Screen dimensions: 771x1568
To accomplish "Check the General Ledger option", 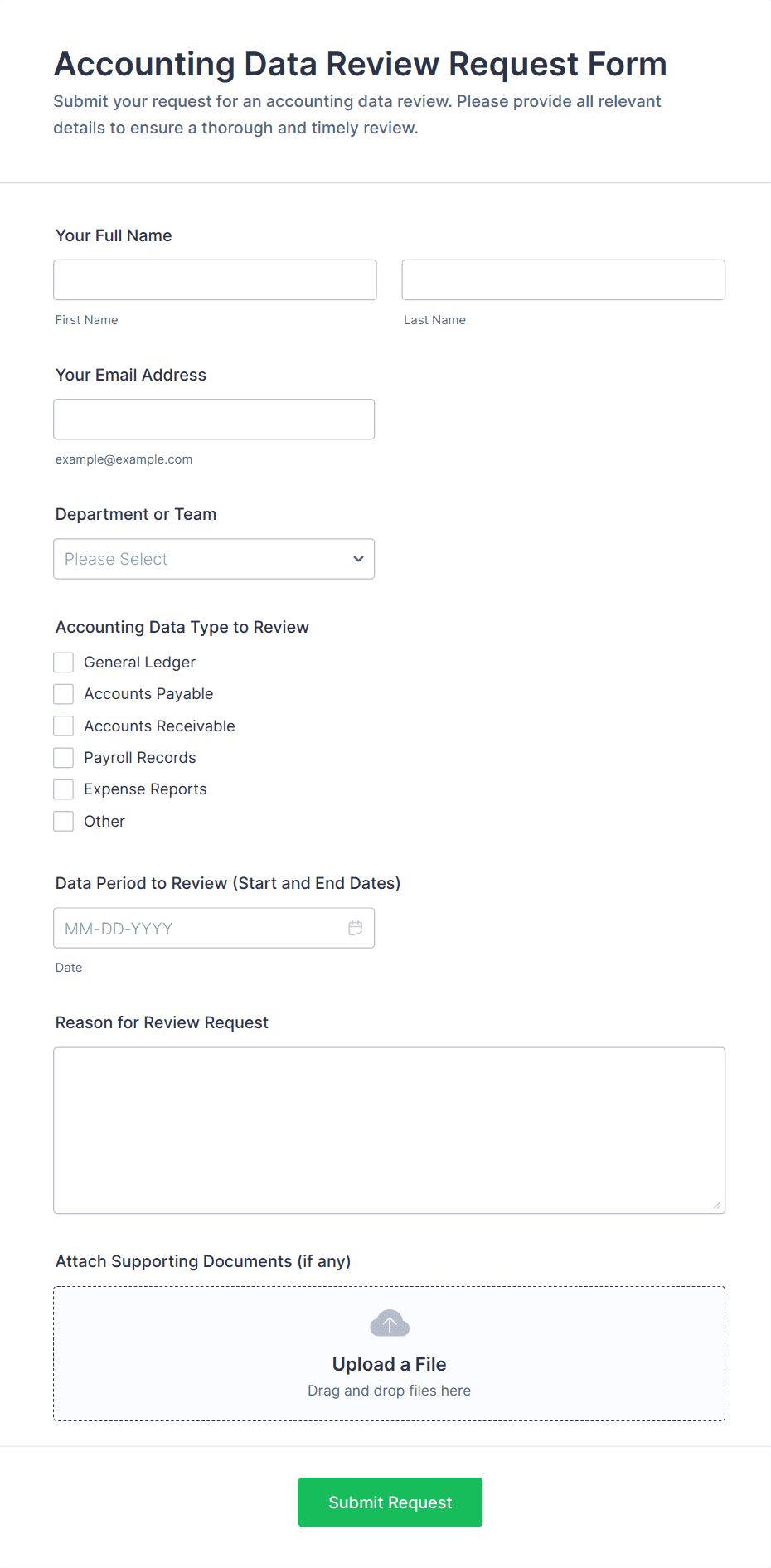I will (x=63, y=662).
